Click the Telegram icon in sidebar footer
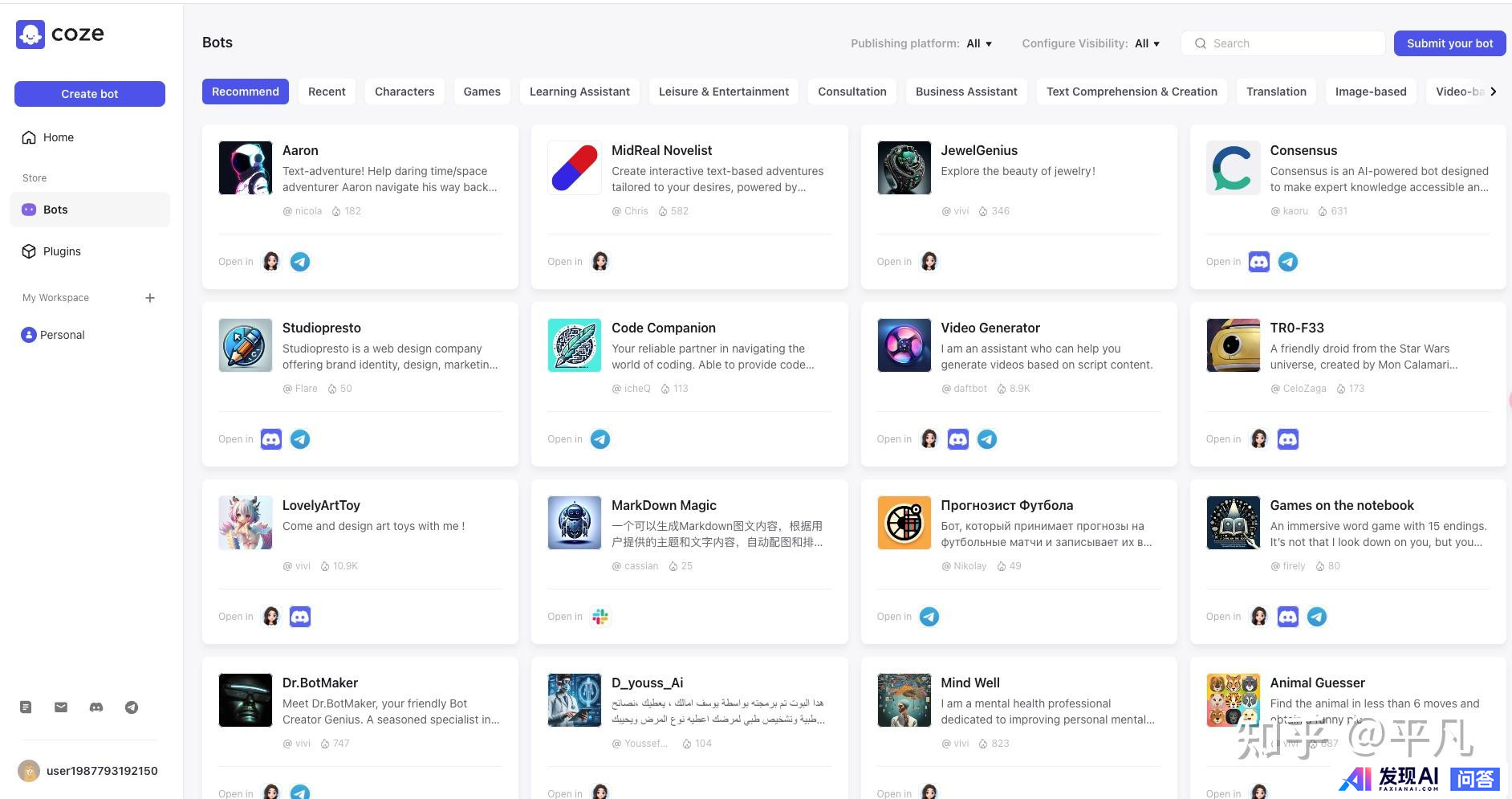This screenshot has height=799, width=1512. (132, 707)
